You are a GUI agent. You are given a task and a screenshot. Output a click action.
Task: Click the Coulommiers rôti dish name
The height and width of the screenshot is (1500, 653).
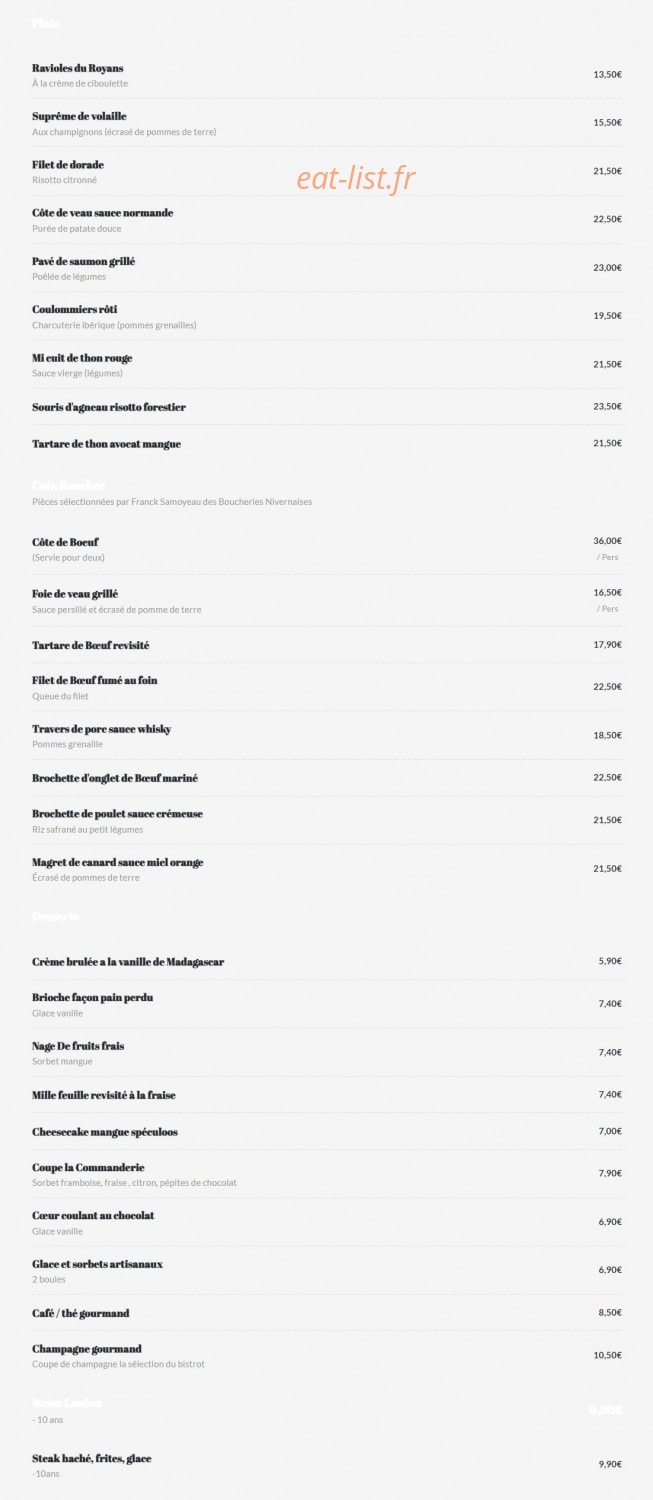[74, 310]
